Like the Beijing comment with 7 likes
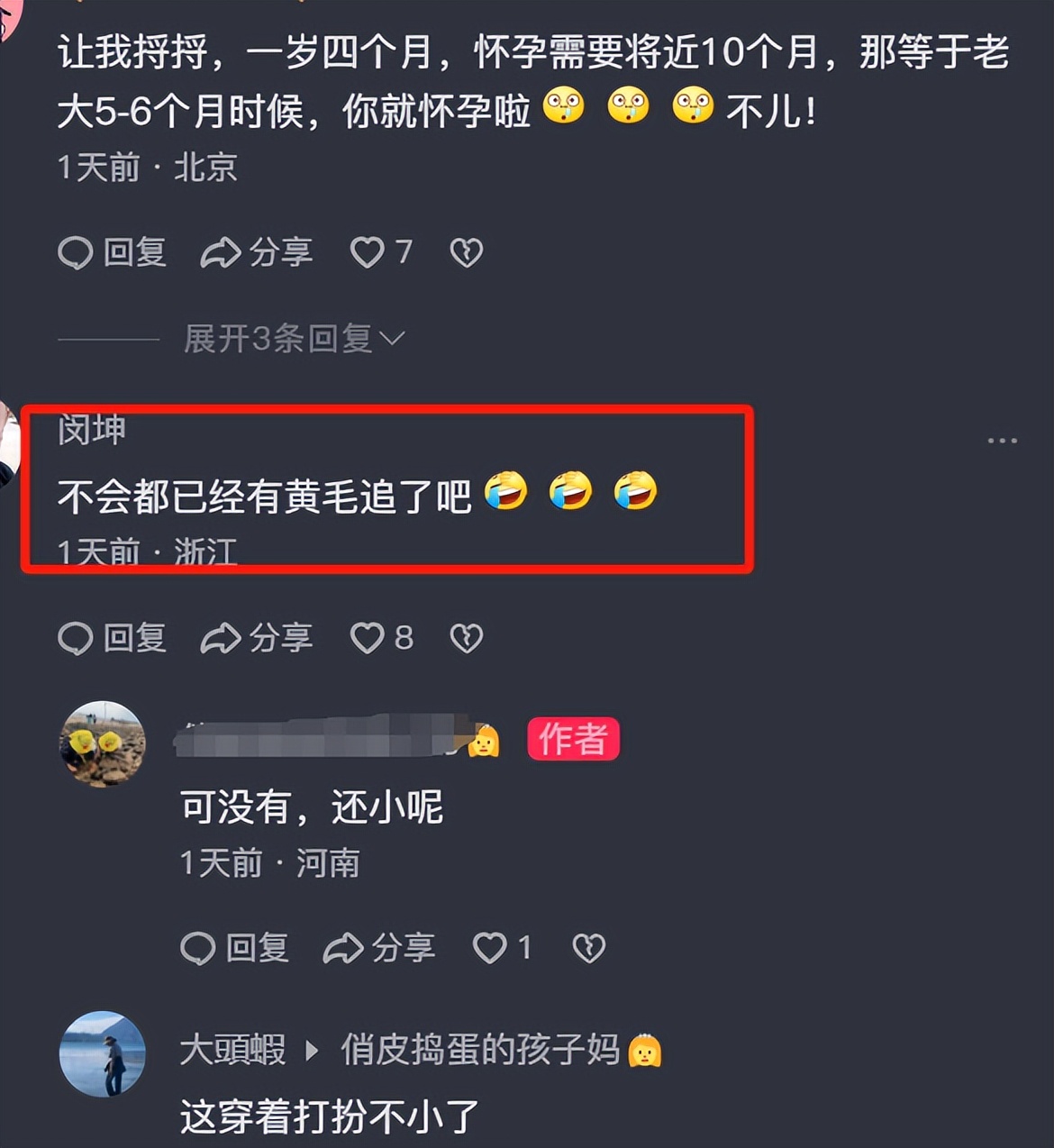 tap(380, 252)
